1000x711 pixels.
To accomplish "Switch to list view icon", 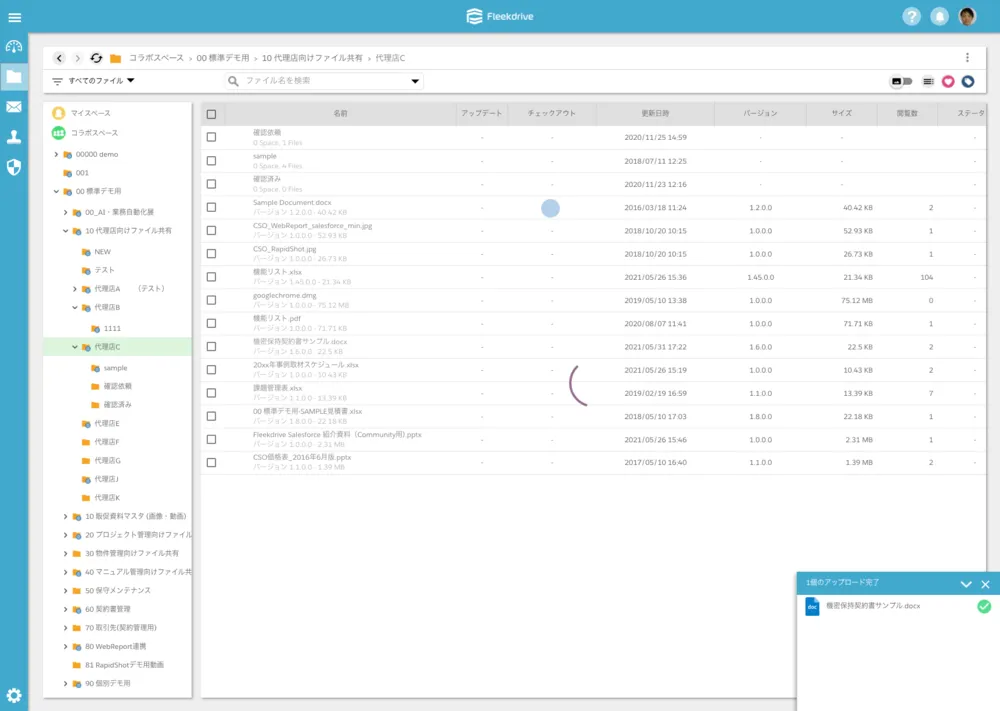I will point(928,81).
